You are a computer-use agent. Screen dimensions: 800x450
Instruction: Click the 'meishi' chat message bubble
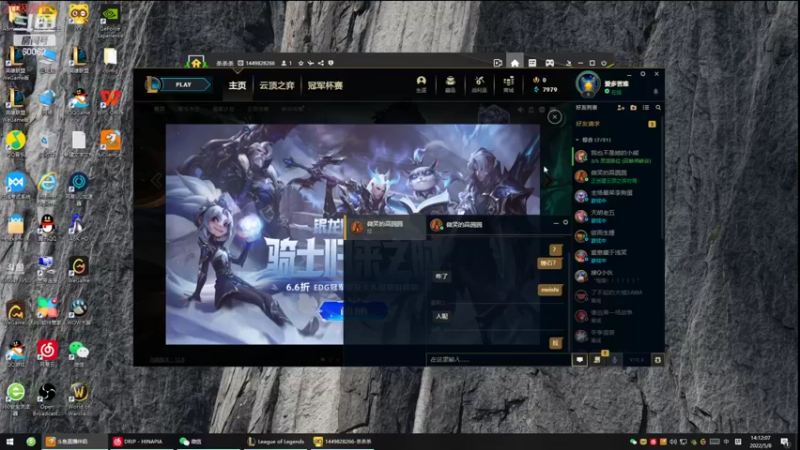[x=550, y=290]
